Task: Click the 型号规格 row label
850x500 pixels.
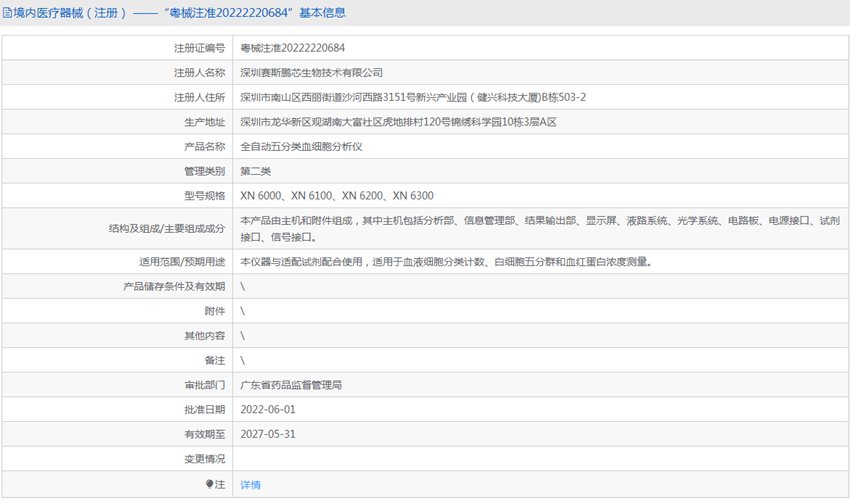Action: [204, 196]
